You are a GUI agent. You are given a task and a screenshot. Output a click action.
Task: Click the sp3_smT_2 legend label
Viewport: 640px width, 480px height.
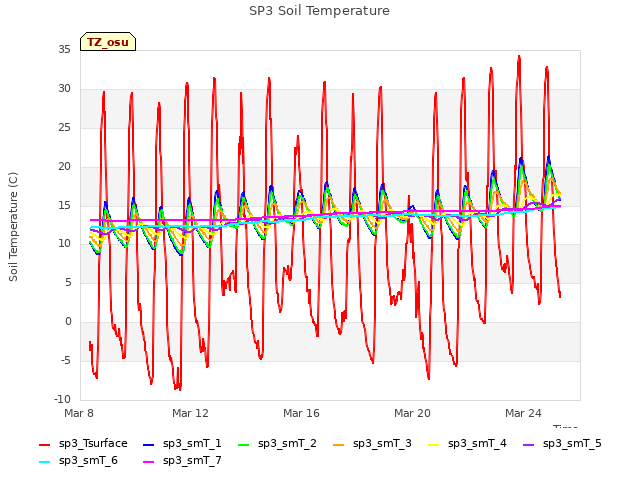tap(287, 443)
